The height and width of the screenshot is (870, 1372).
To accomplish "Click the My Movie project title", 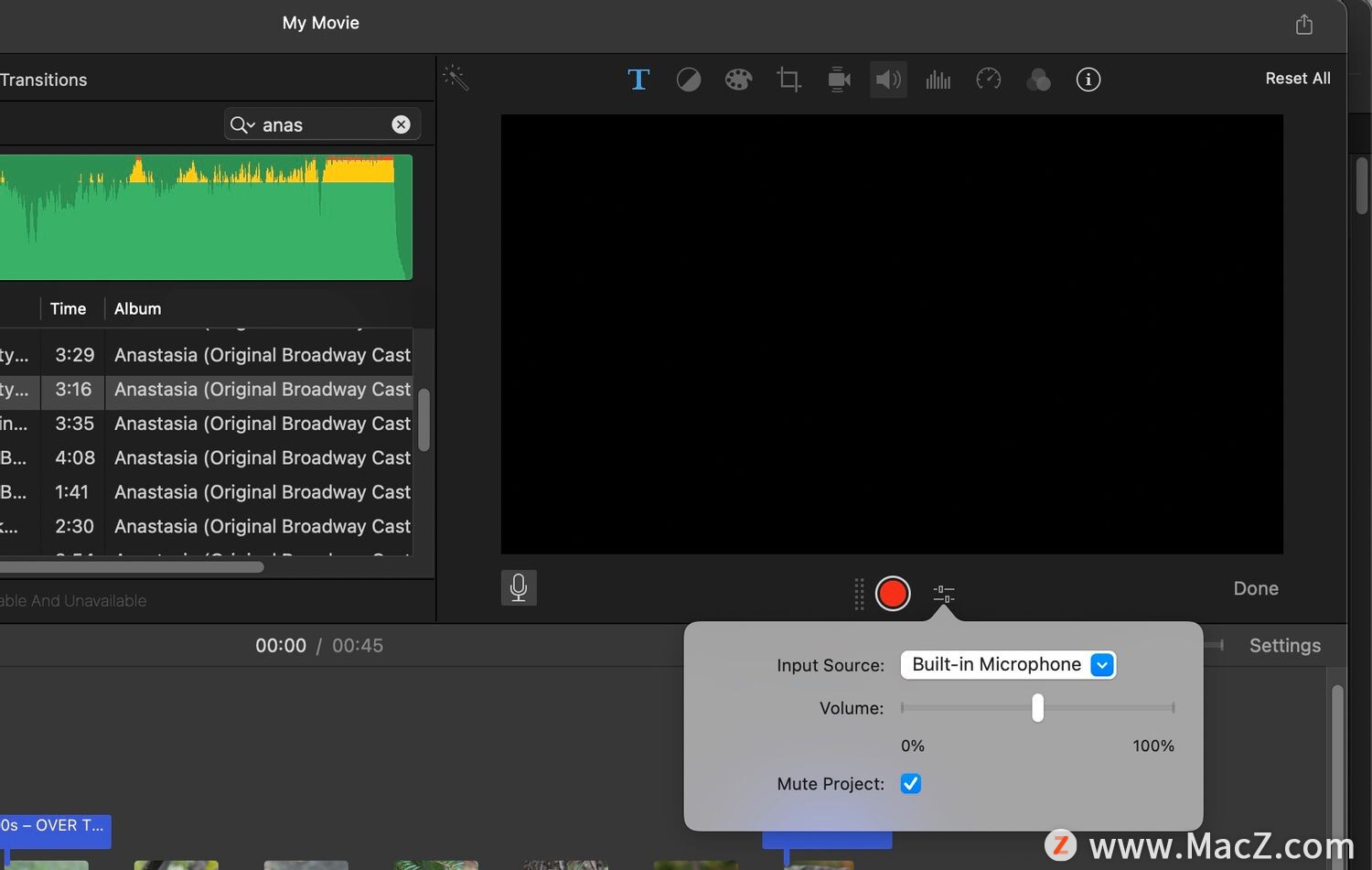I will click(321, 23).
